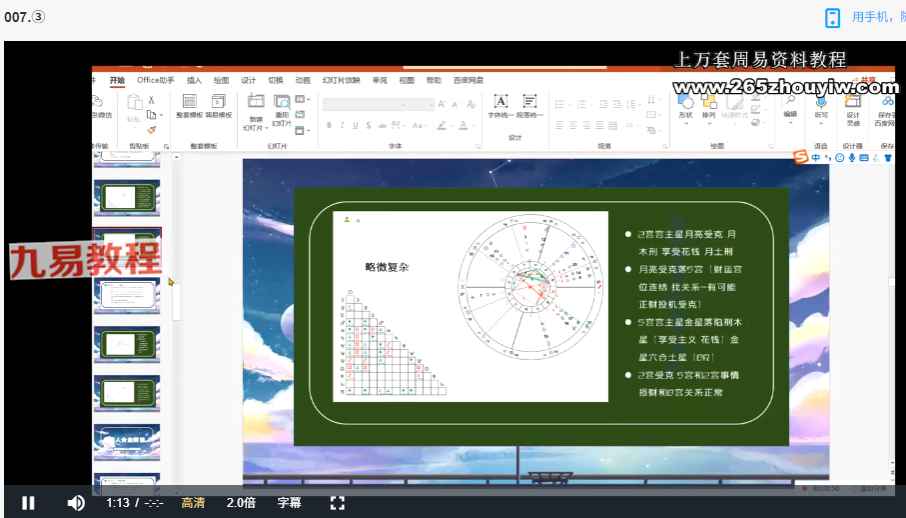Viewport: 906px width, 518px height.
Task: Open the 设计 ribbon tab
Action: pos(248,80)
